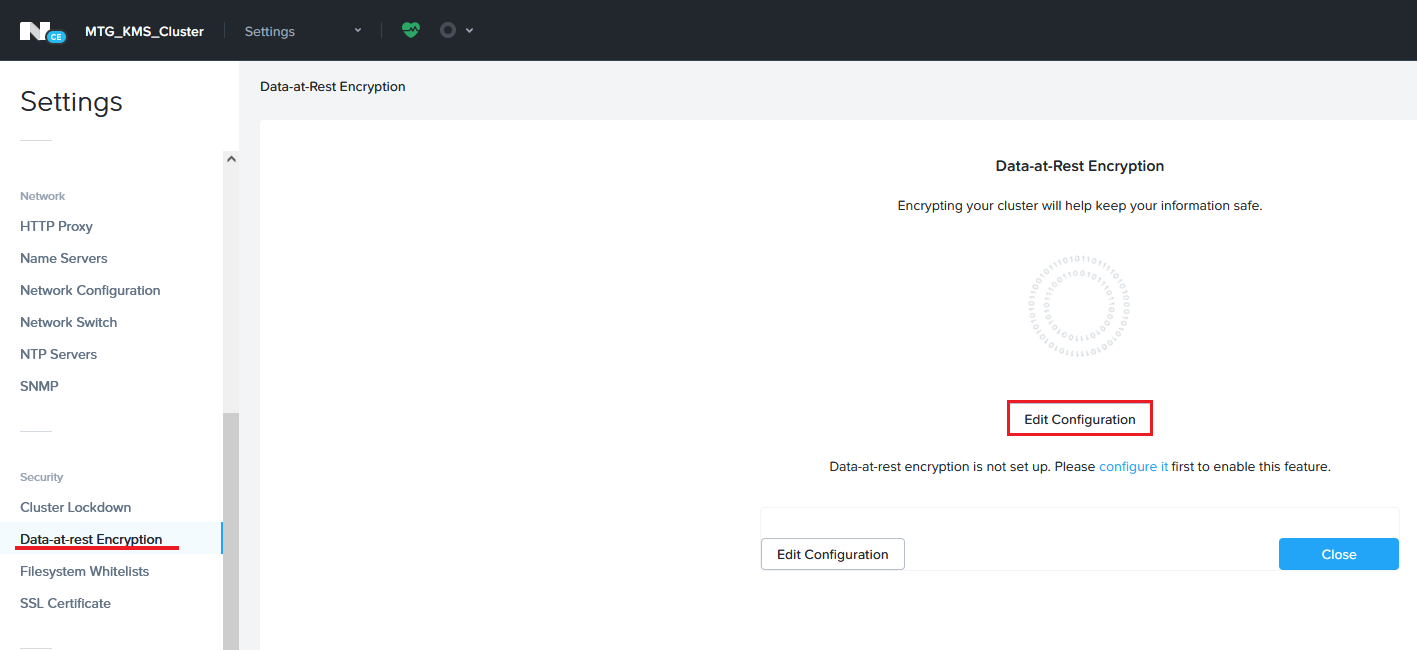Image resolution: width=1417 pixels, height=650 pixels.
Task: Open SNMP settings
Action: pyautogui.click(x=39, y=386)
